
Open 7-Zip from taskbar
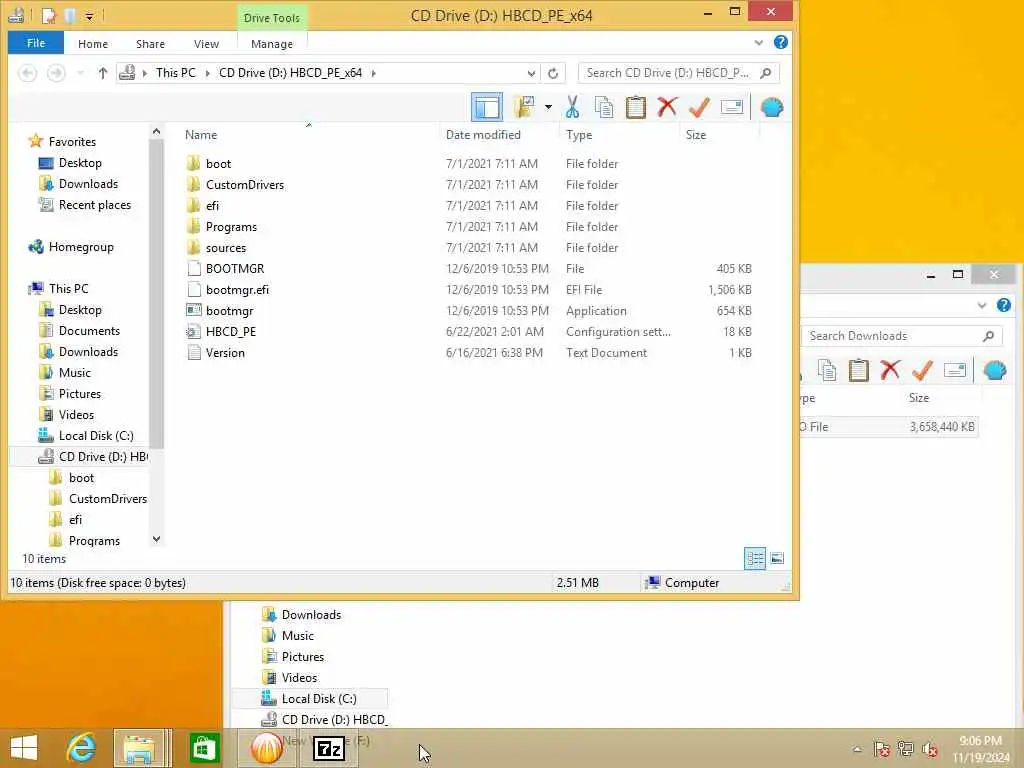328,748
